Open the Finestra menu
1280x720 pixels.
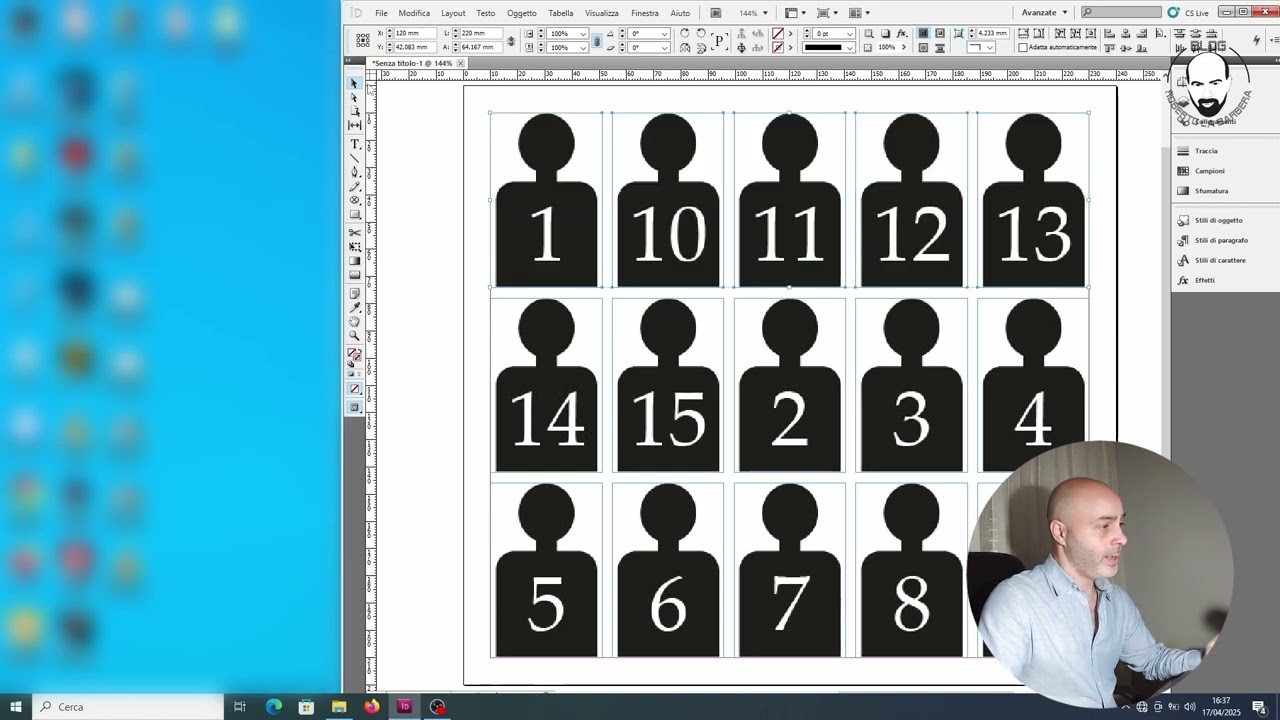[645, 13]
